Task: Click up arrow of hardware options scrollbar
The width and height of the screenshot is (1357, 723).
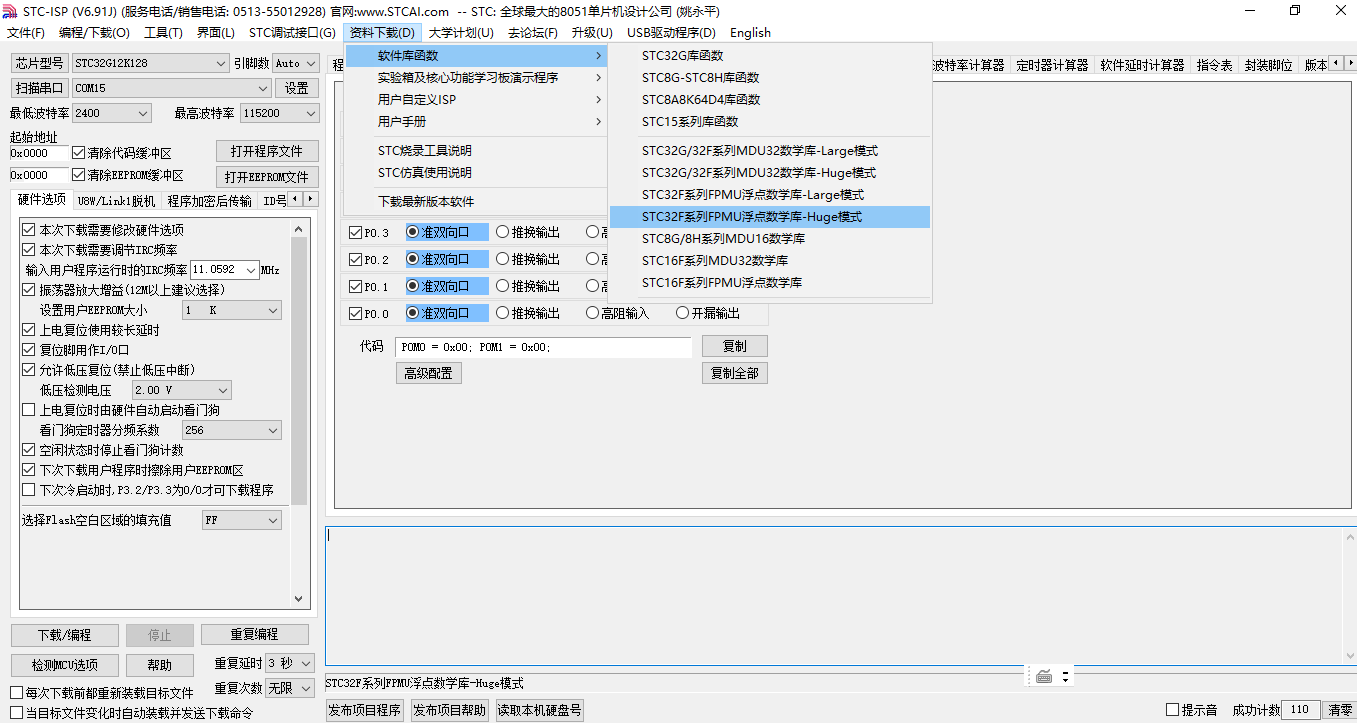Action: coord(299,229)
